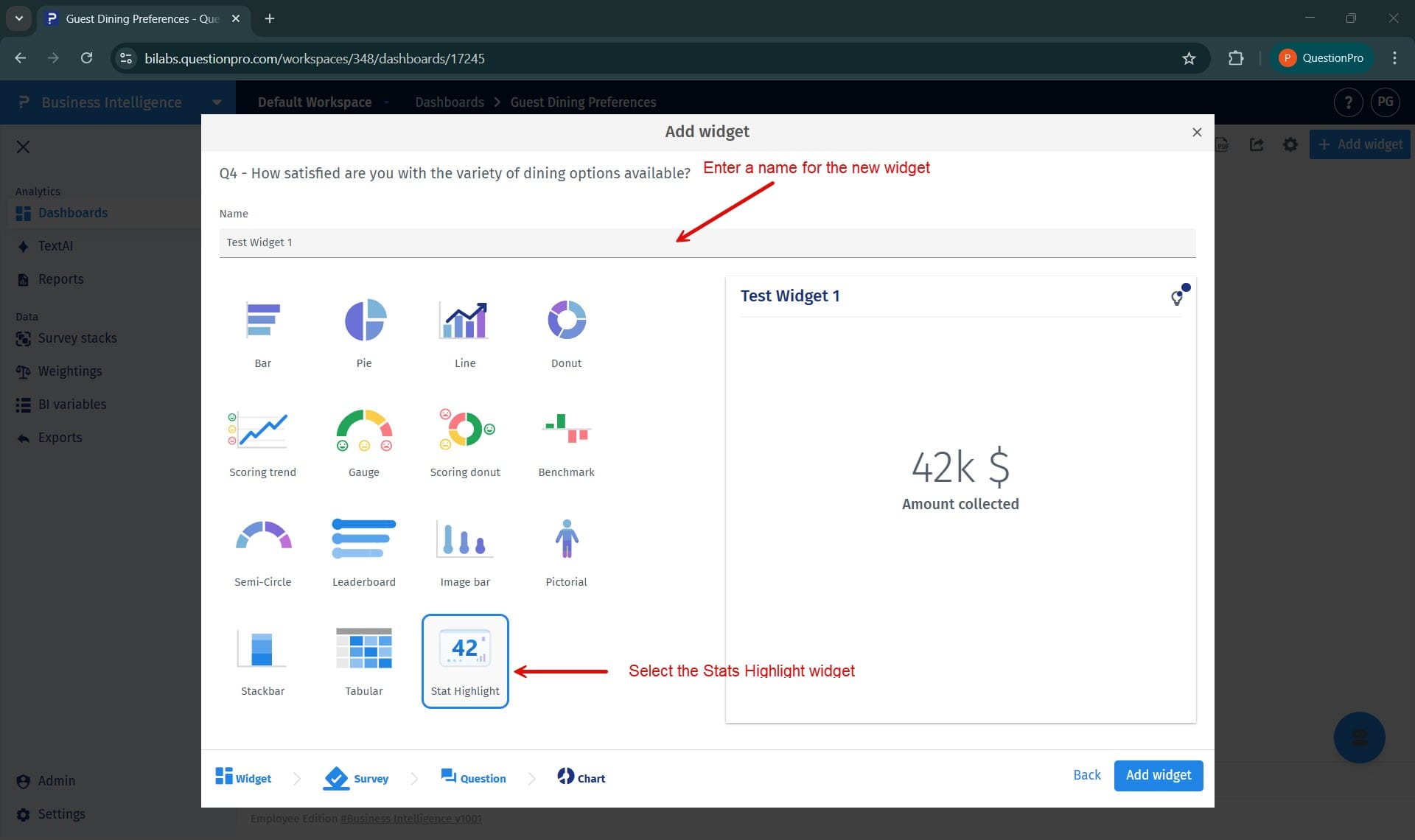
Task: Click the Back link
Action: [1086, 774]
